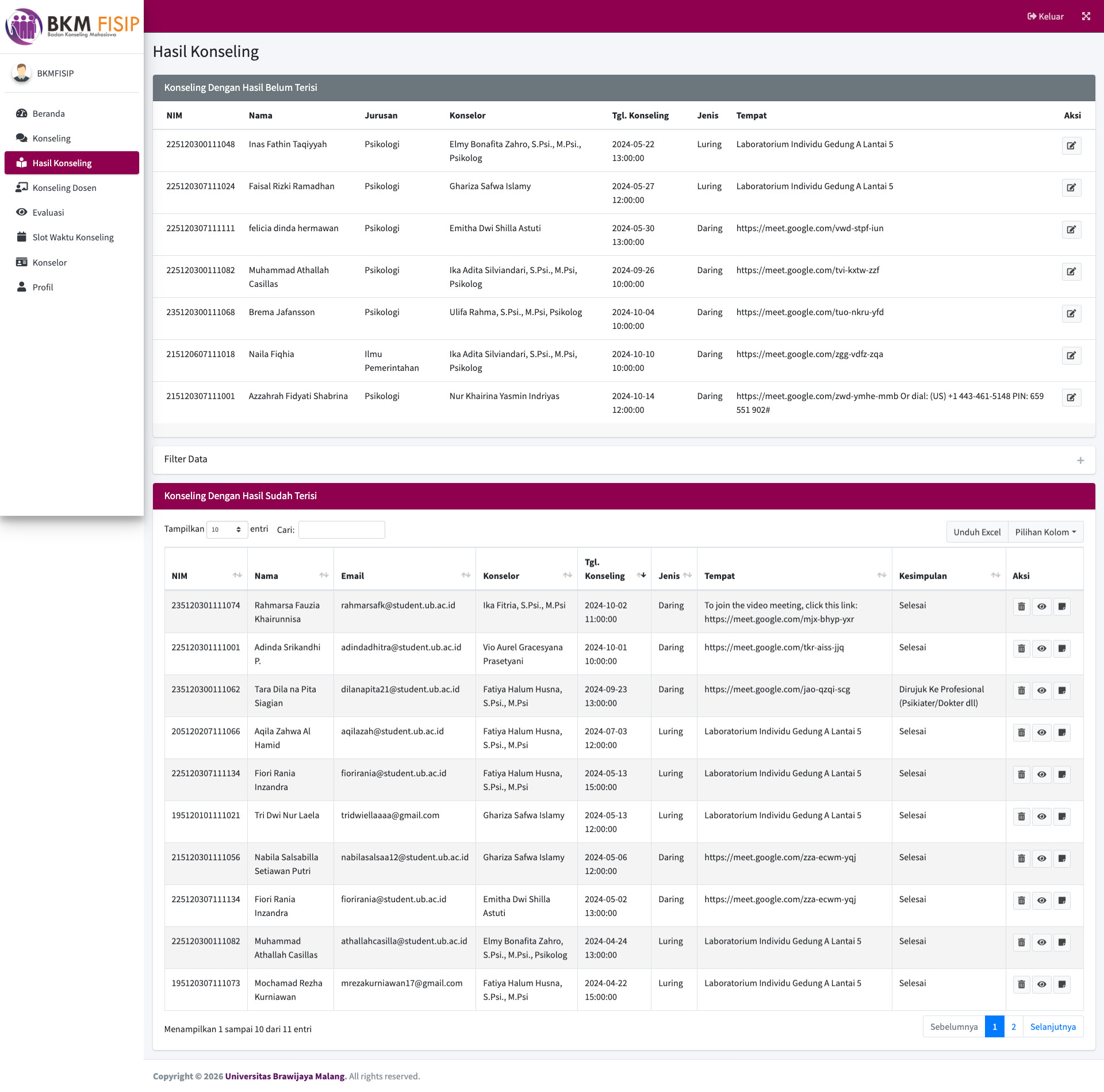The width and height of the screenshot is (1104, 1092).
Task: Open the note icon for Tri Dwi Nur Laela
Action: click(1063, 817)
